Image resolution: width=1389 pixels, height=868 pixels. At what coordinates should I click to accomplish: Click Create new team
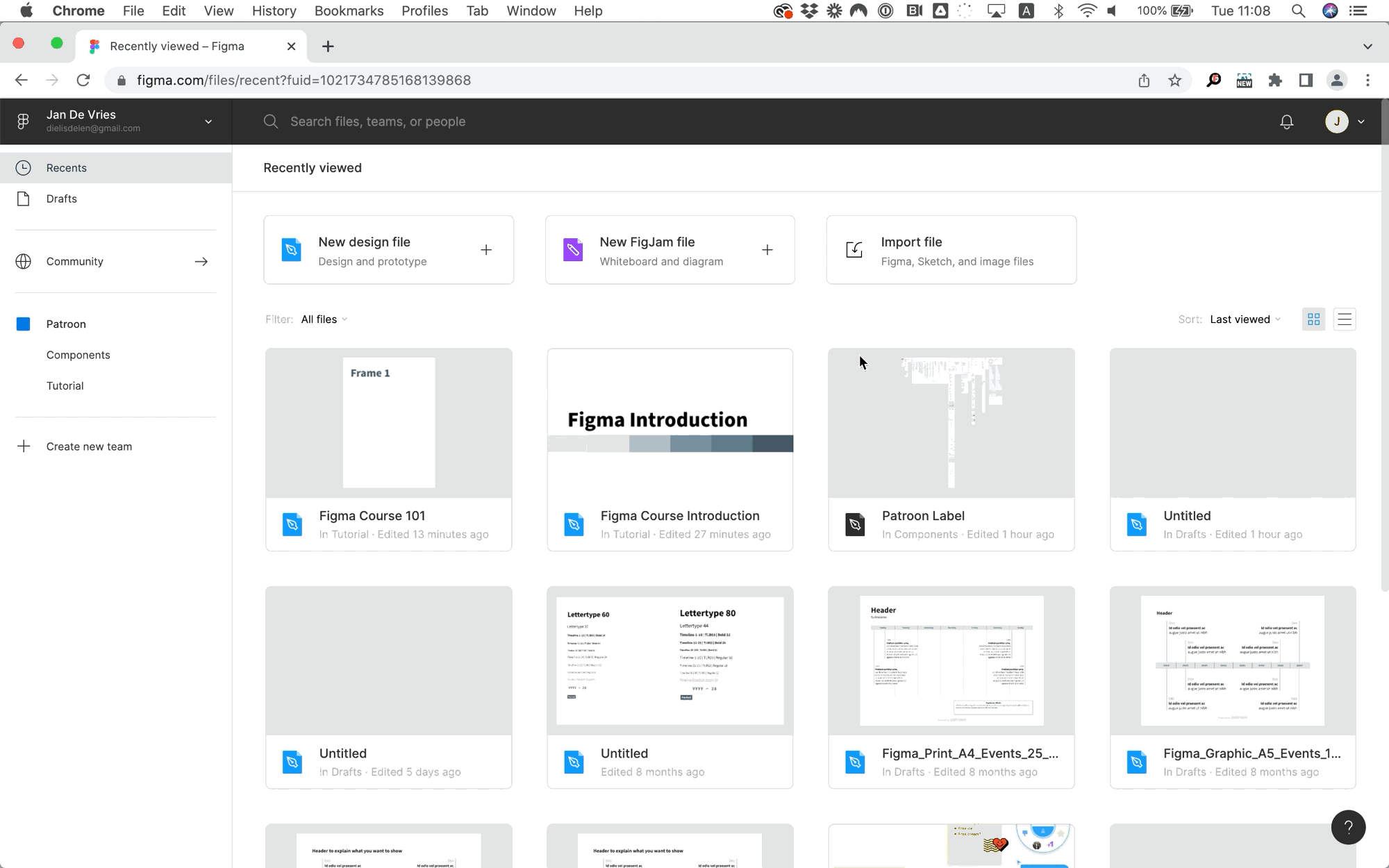(x=89, y=446)
